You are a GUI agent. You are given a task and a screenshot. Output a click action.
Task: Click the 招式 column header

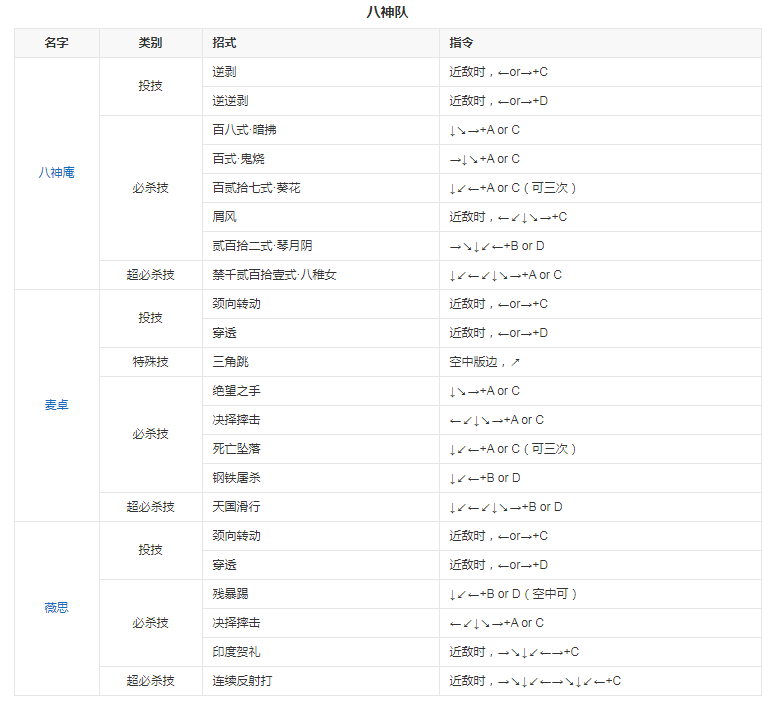pos(224,43)
